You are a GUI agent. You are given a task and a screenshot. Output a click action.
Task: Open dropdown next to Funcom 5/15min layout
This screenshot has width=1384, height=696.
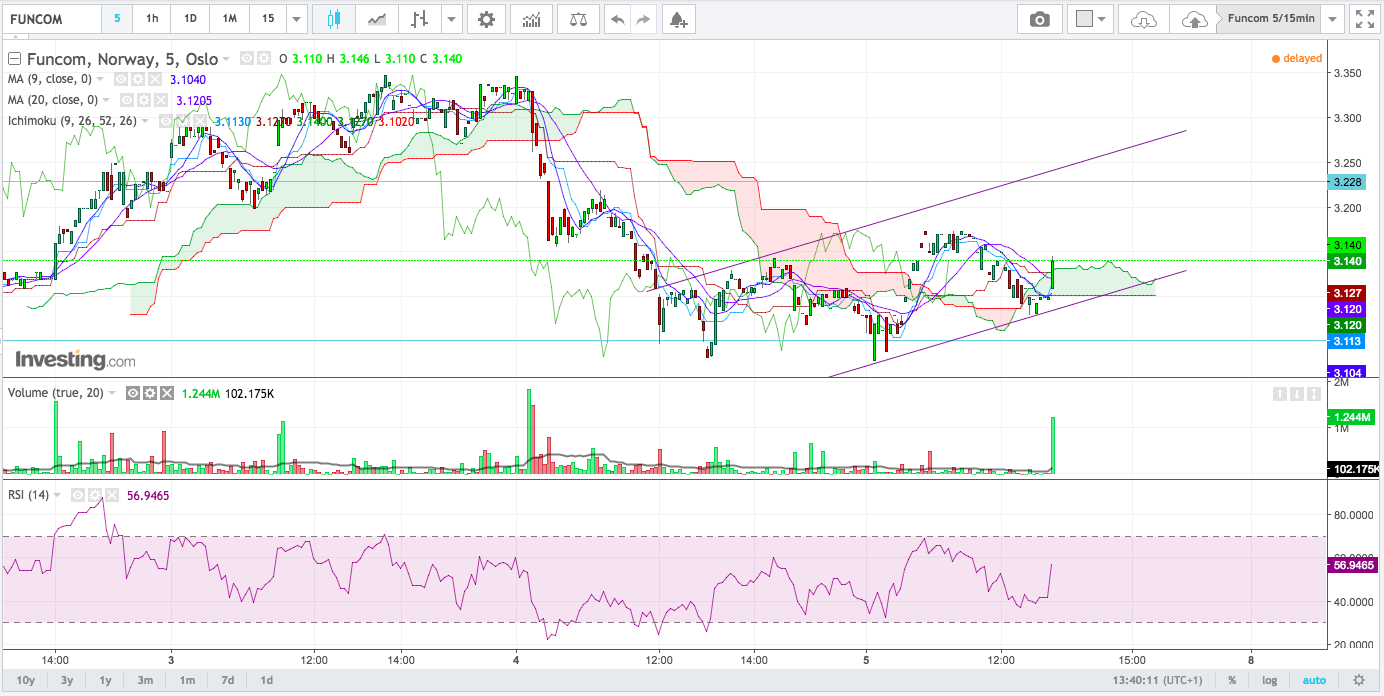click(x=1332, y=19)
